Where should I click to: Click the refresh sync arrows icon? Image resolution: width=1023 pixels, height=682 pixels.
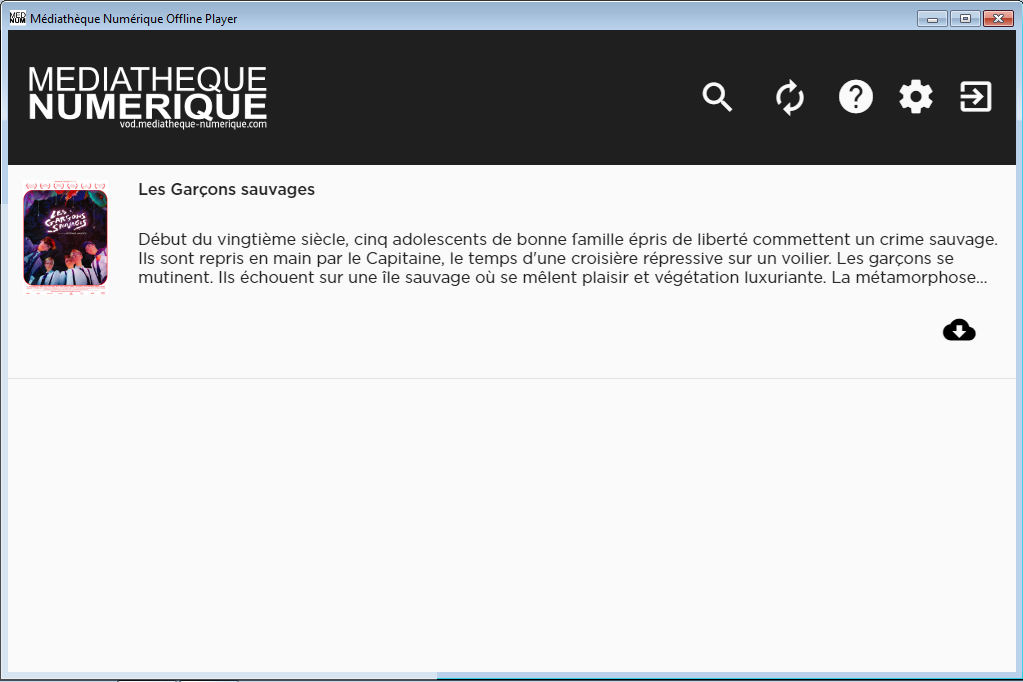point(789,97)
